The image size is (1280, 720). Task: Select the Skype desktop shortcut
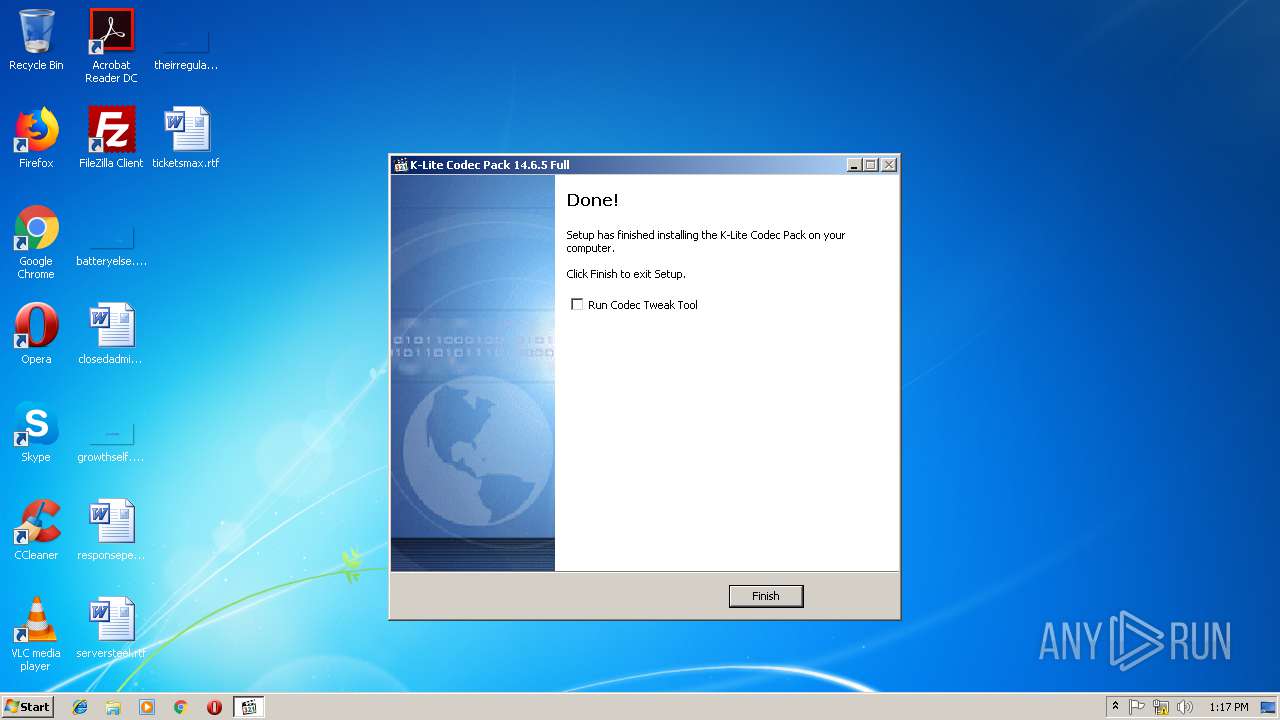tap(36, 432)
